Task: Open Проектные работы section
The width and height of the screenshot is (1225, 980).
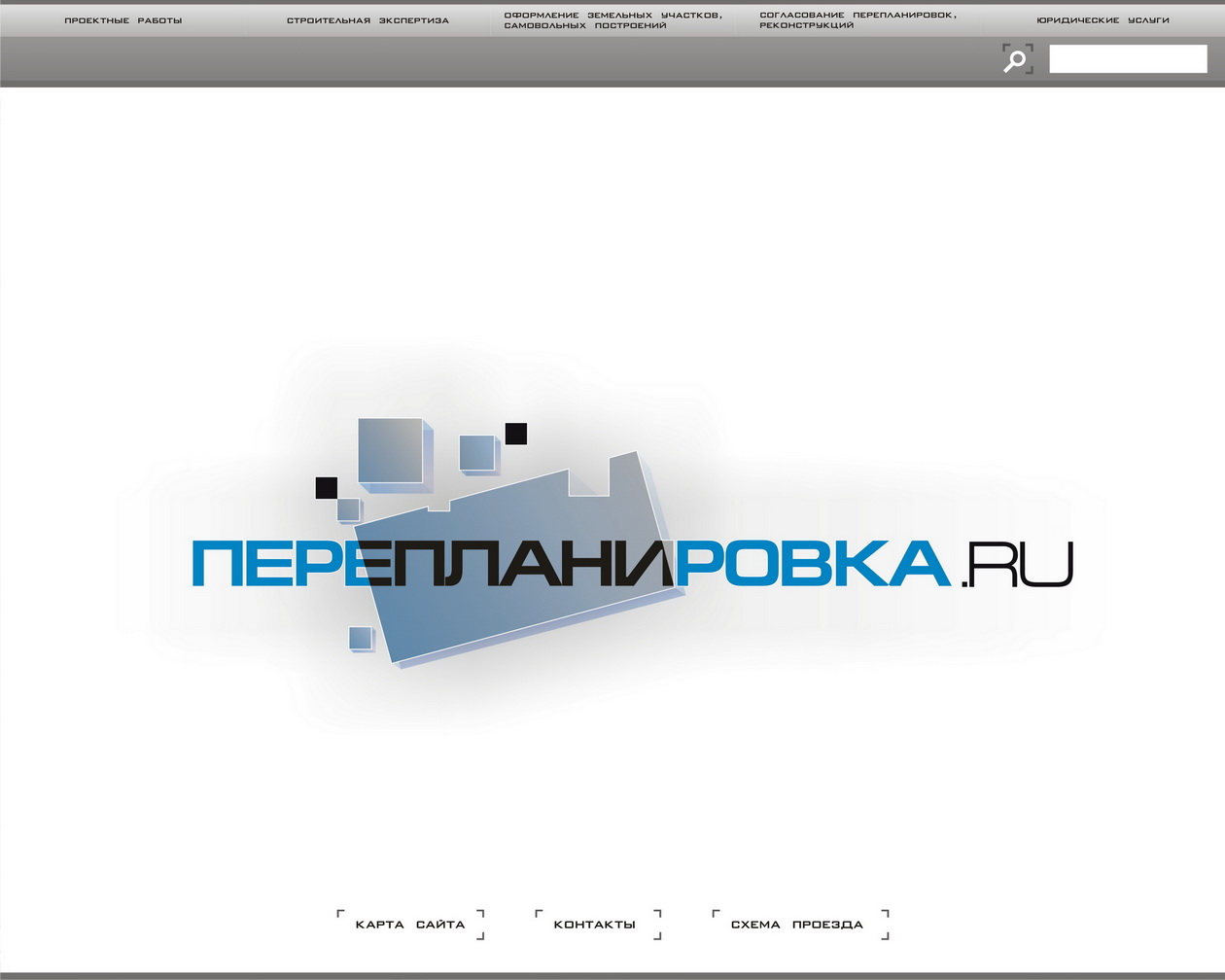Action: point(122,19)
